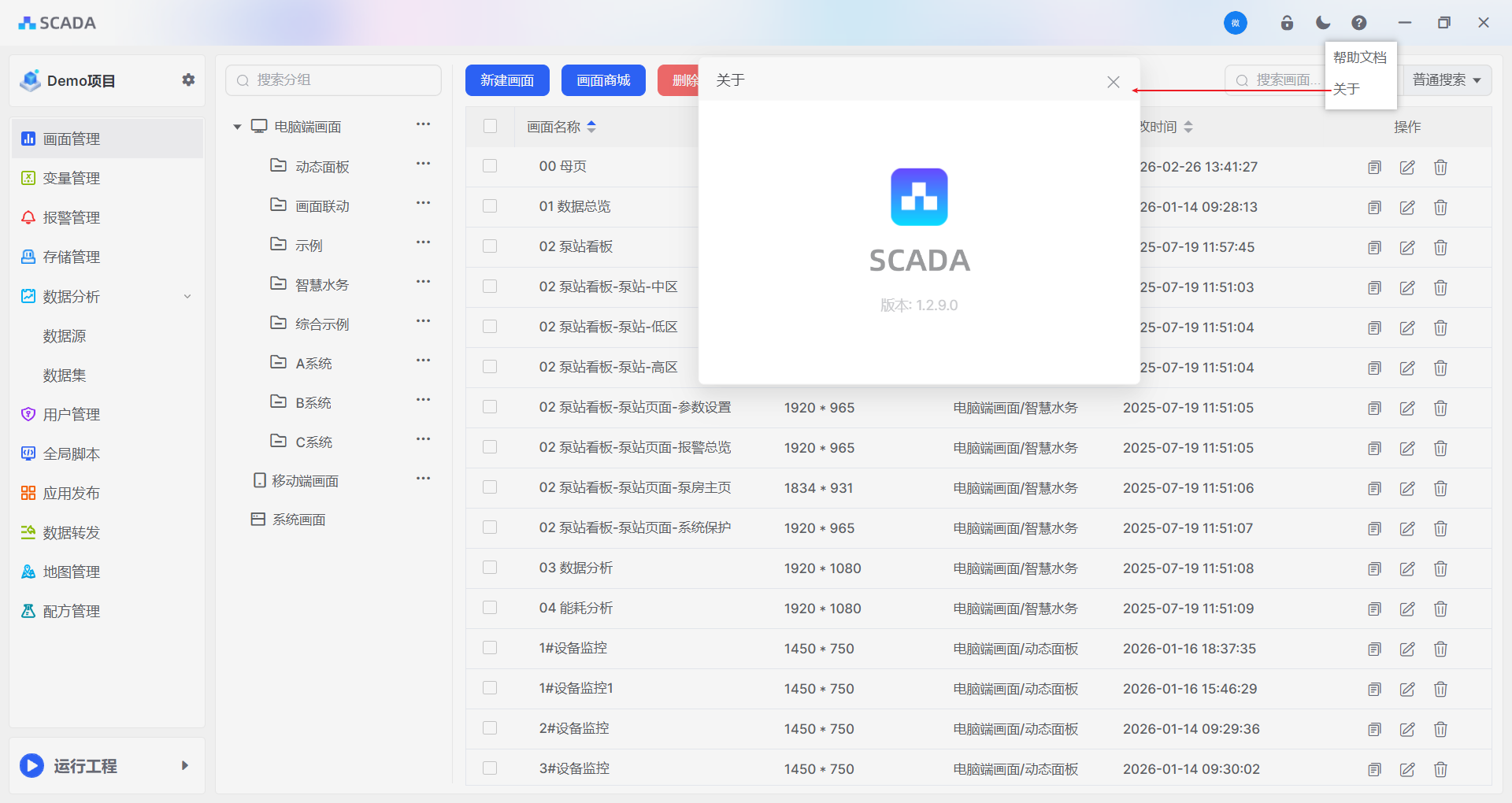Collapse the 电脑端画面 tree node
Screen dimensions: 1512x803
click(237, 127)
